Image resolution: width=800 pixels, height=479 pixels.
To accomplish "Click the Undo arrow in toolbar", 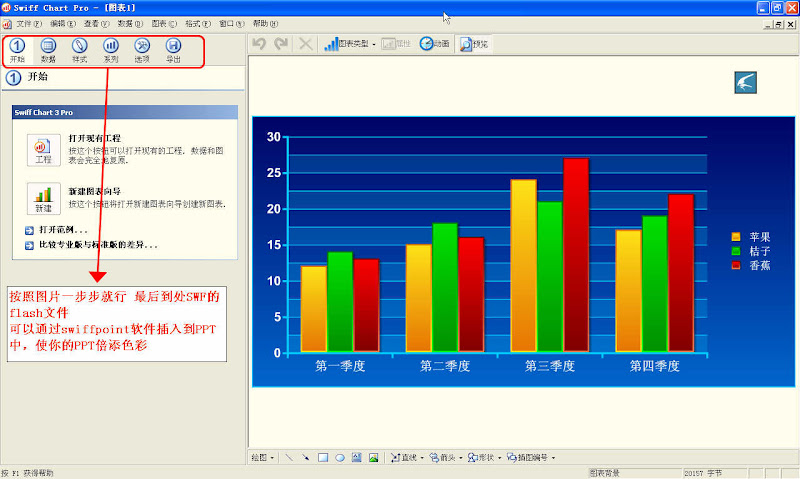I will tap(259, 44).
